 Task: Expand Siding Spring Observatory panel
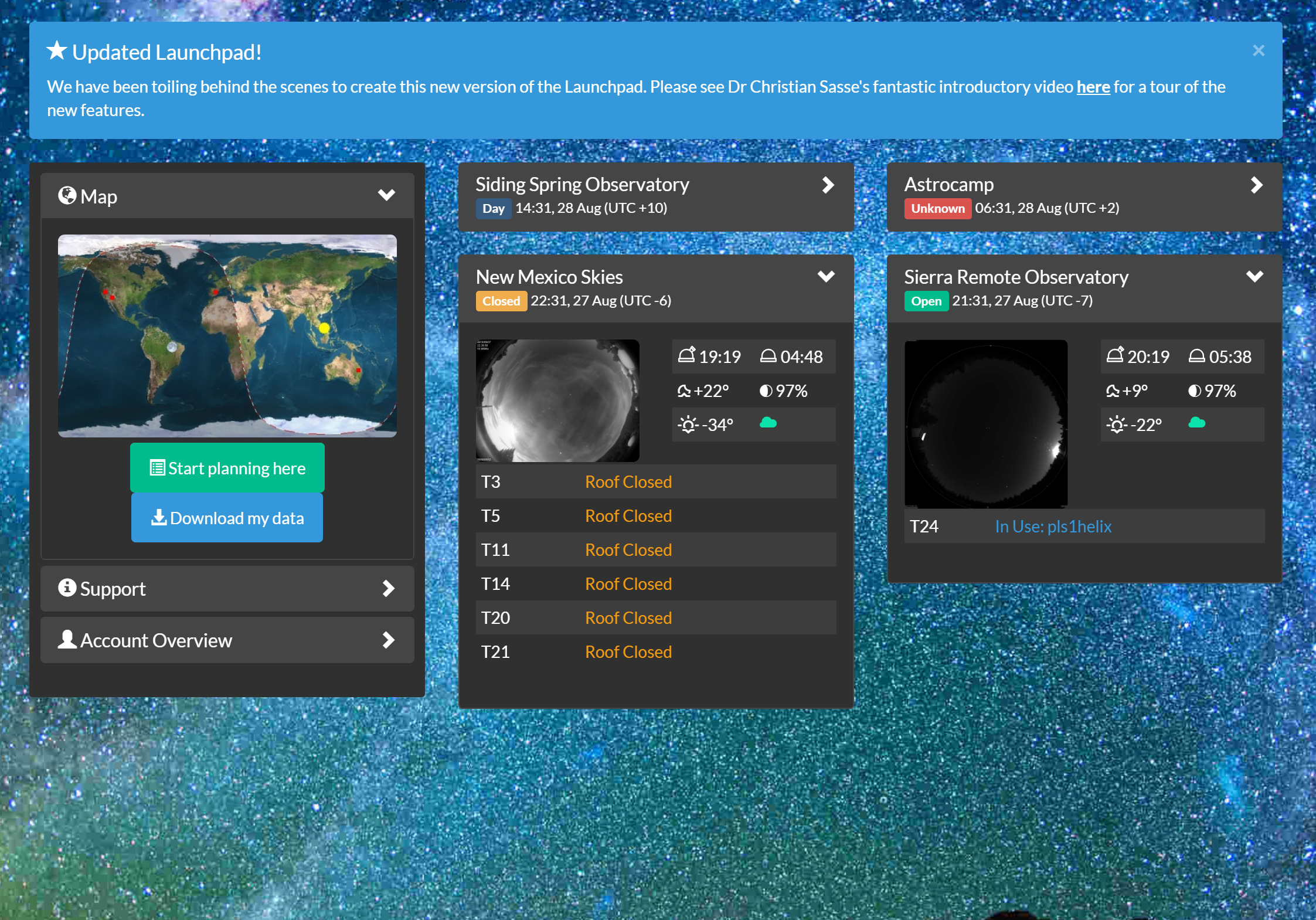point(828,185)
